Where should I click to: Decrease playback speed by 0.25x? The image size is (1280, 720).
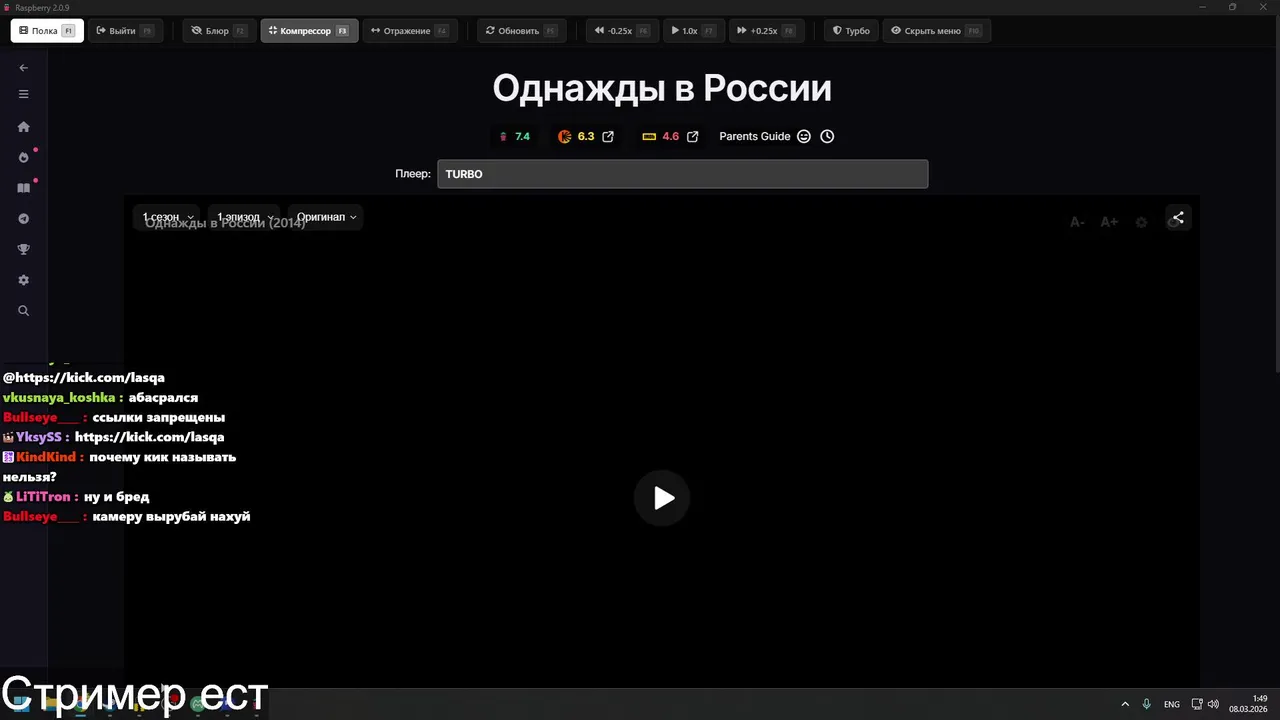[622, 31]
